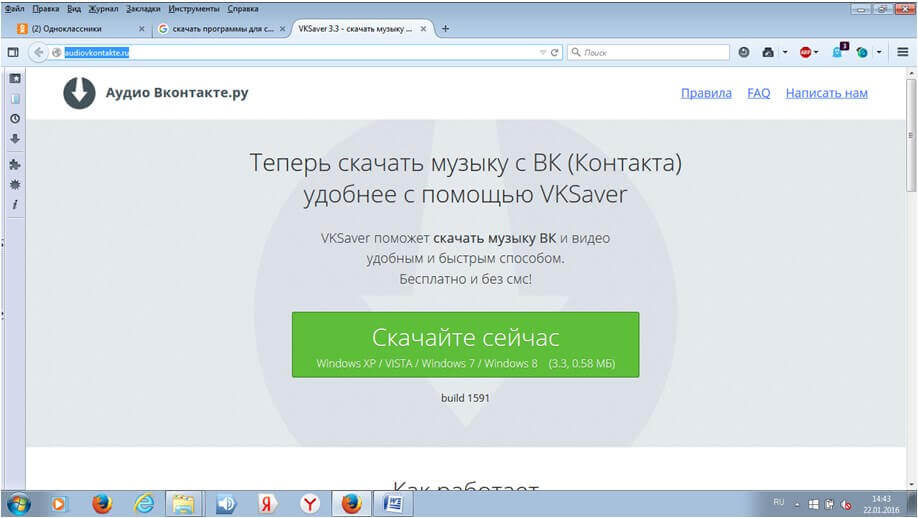
Task: Open the Downloads panel in the sidebar
Action: click(15, 139)
